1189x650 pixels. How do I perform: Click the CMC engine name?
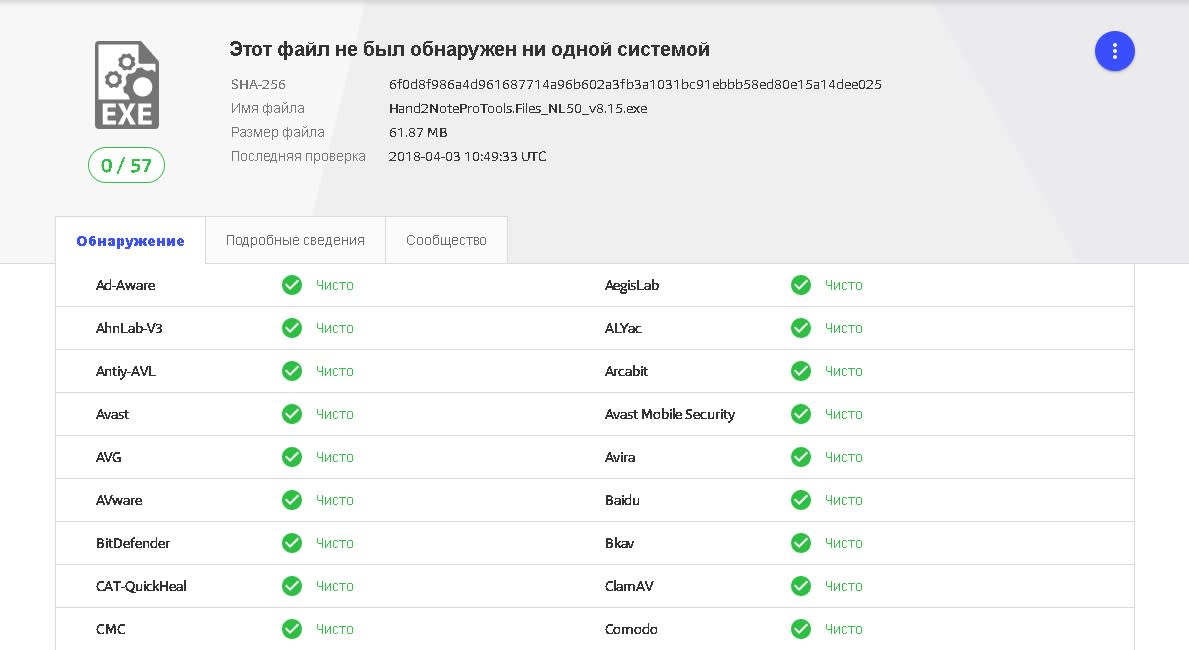pyautogui.click(x=111, y=629)
